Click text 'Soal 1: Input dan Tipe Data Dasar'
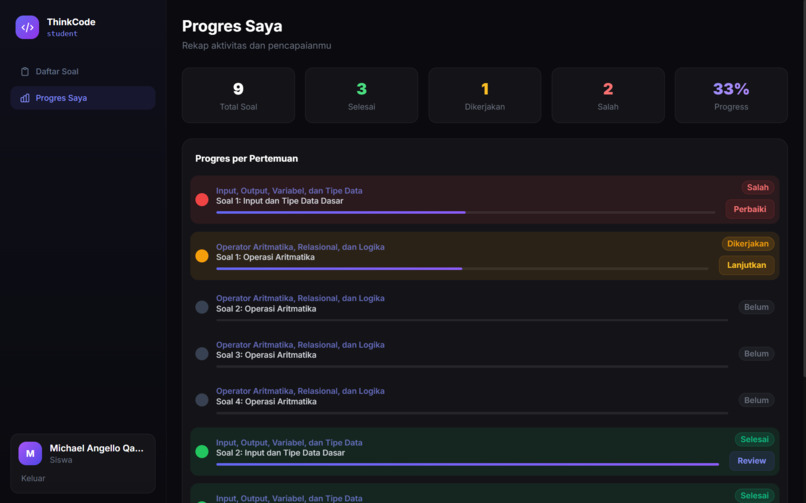 pyautogui.click(x=280, y=201)
